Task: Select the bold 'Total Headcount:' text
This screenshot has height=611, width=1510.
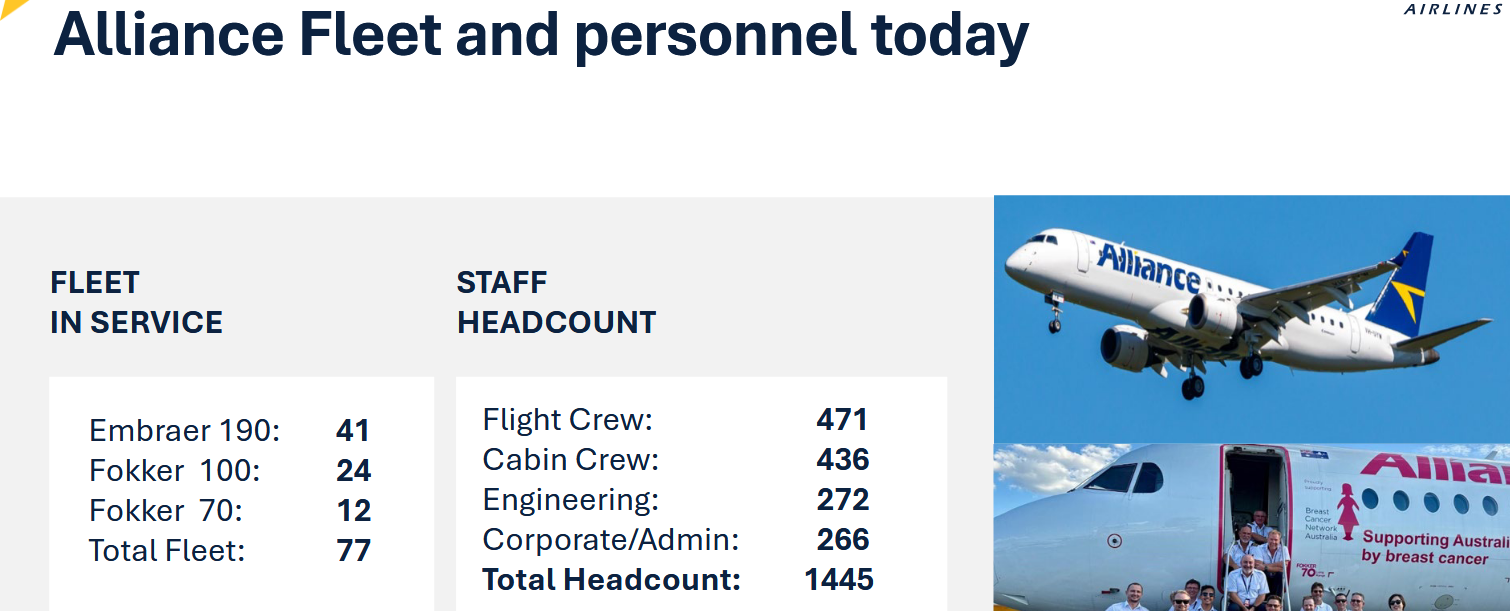Action: click(x=611, y=580)
